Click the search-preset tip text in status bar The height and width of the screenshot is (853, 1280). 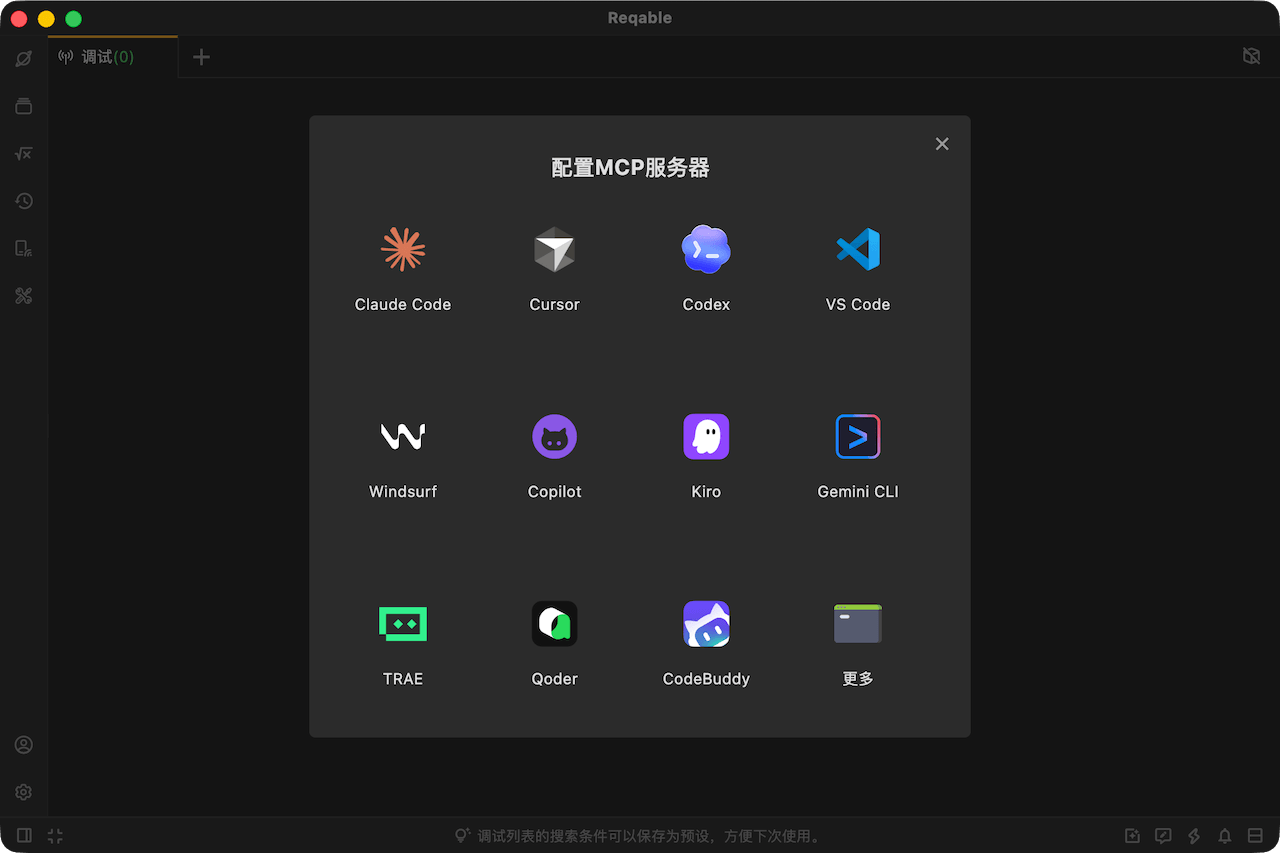pos(649,836)
